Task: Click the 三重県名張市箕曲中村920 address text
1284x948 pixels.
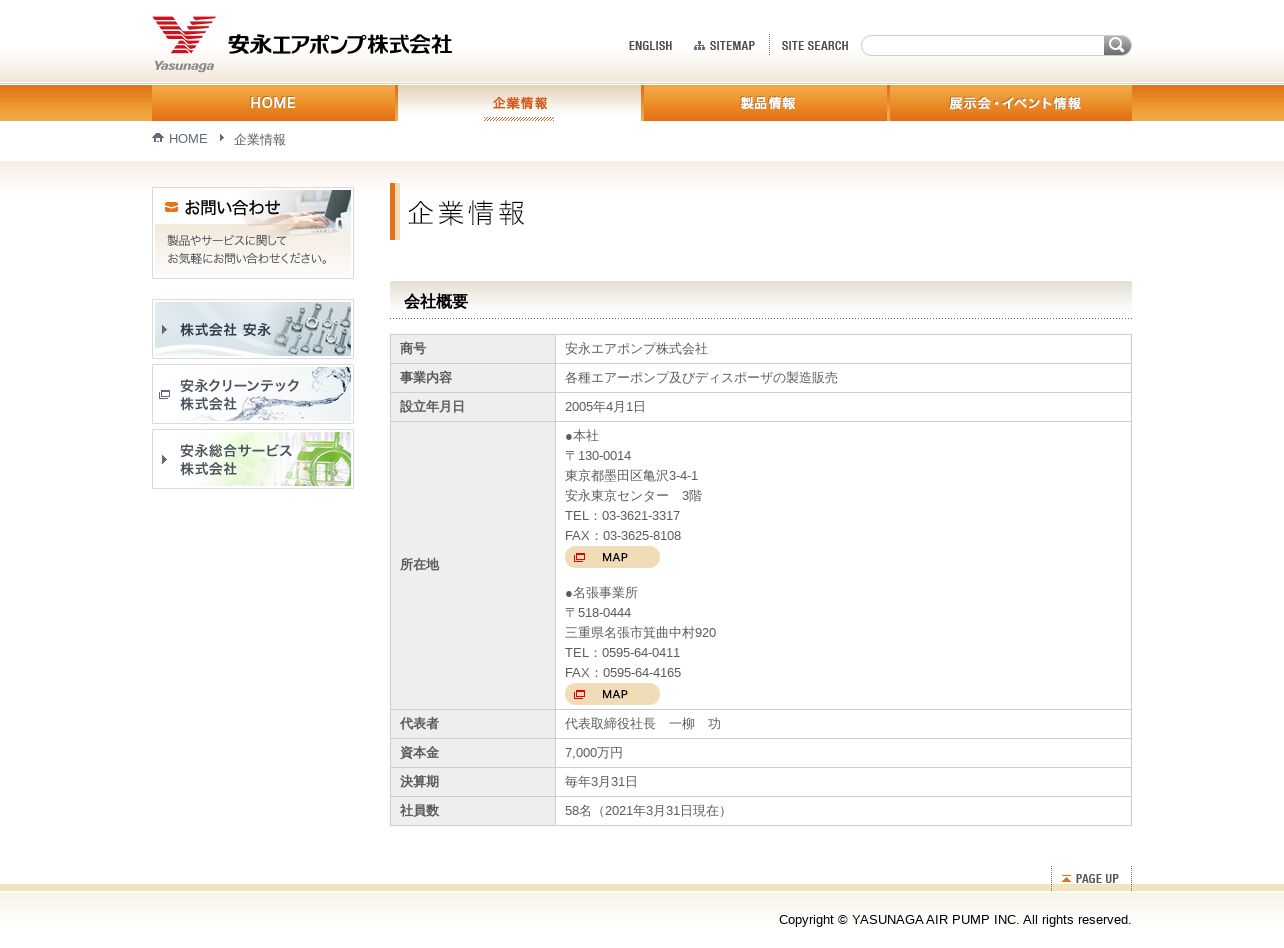Action: pos(640,633)
